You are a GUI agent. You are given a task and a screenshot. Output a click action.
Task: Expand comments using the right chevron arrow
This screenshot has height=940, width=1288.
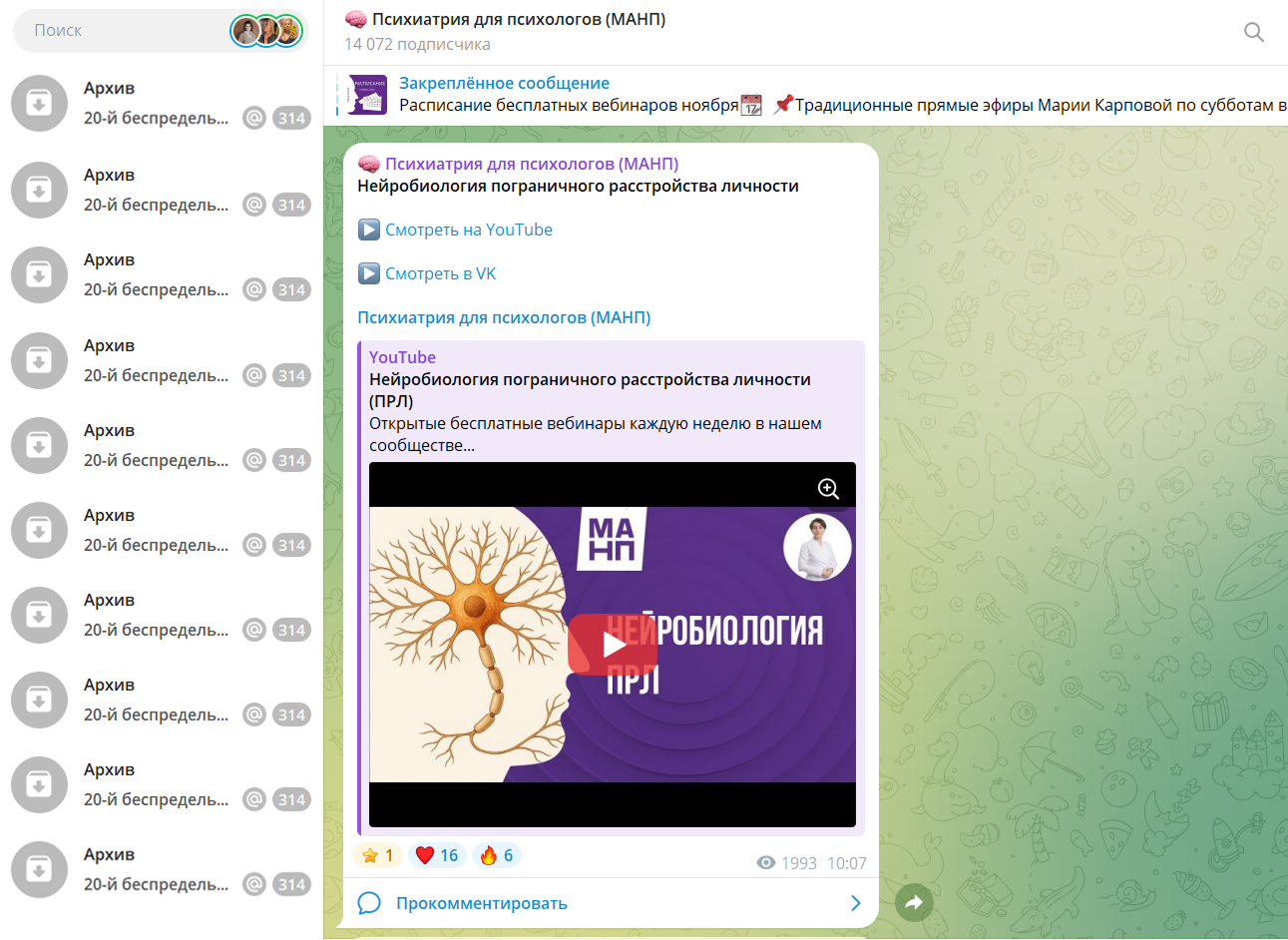[855, 903]
